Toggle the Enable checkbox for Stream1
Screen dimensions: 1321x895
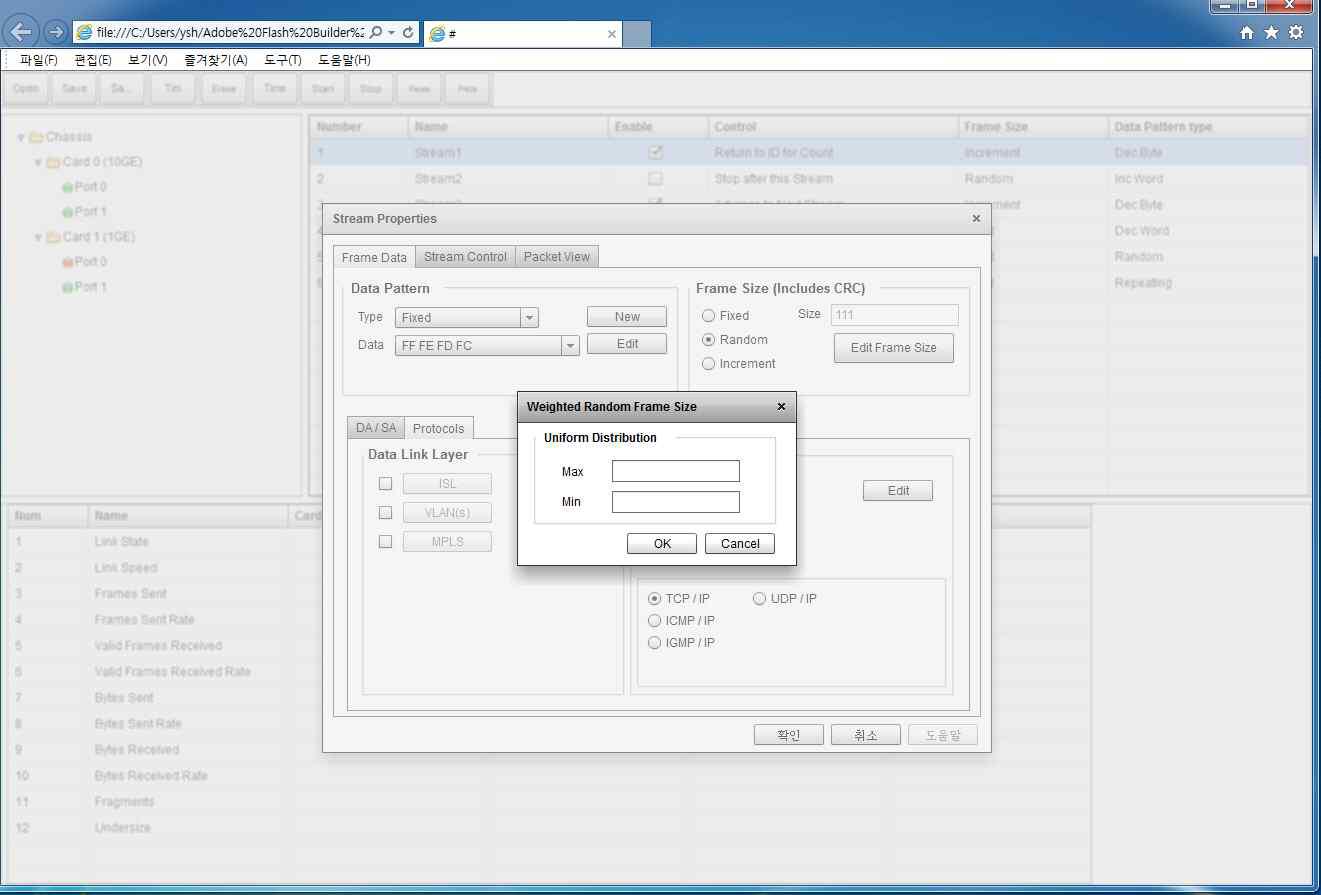click(x=656, y=153)
